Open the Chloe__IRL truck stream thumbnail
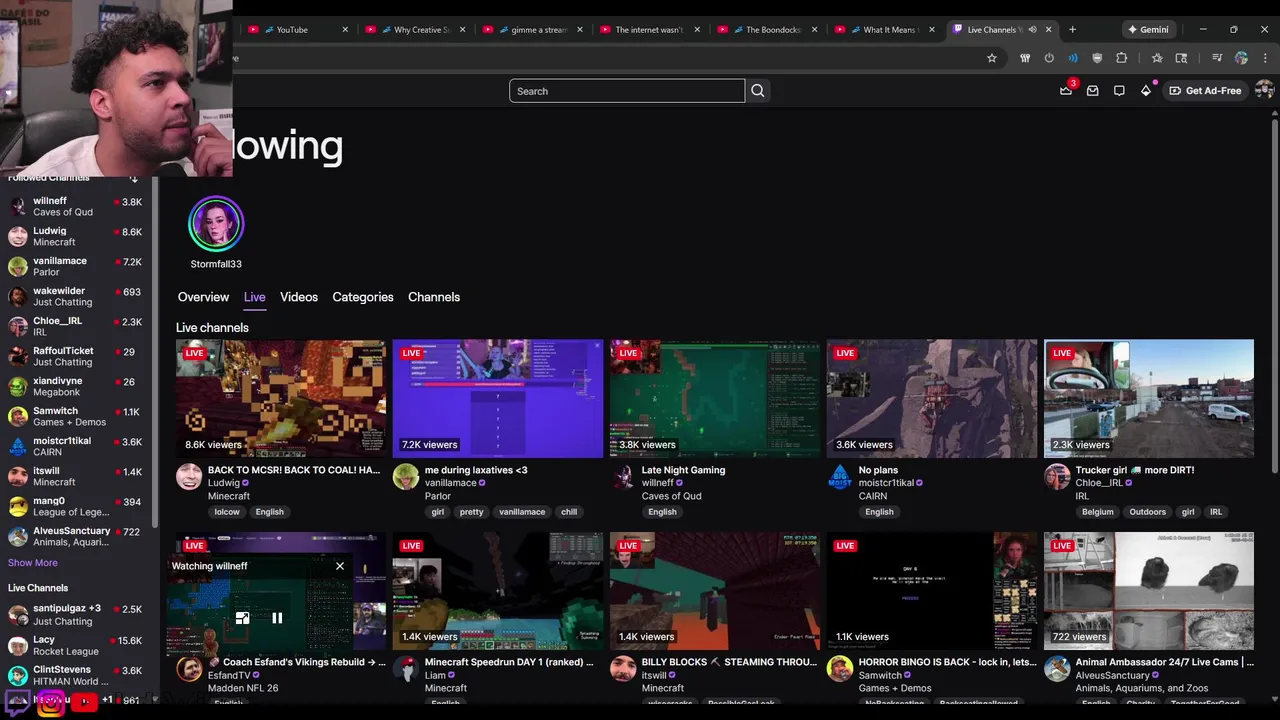 tap(1149, 398)
